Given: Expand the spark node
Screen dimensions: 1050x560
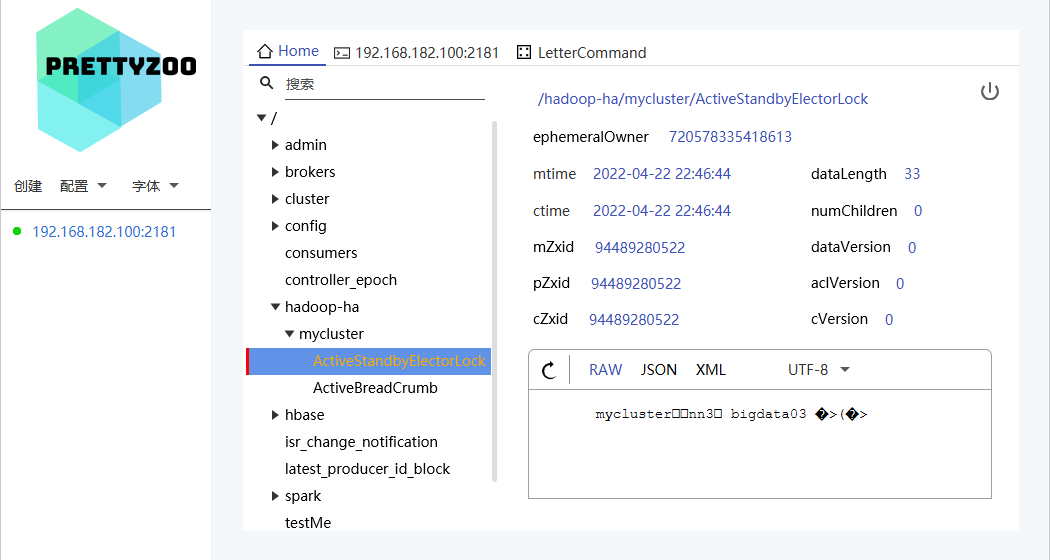Looking at the screenshot, I should [275, 496].
